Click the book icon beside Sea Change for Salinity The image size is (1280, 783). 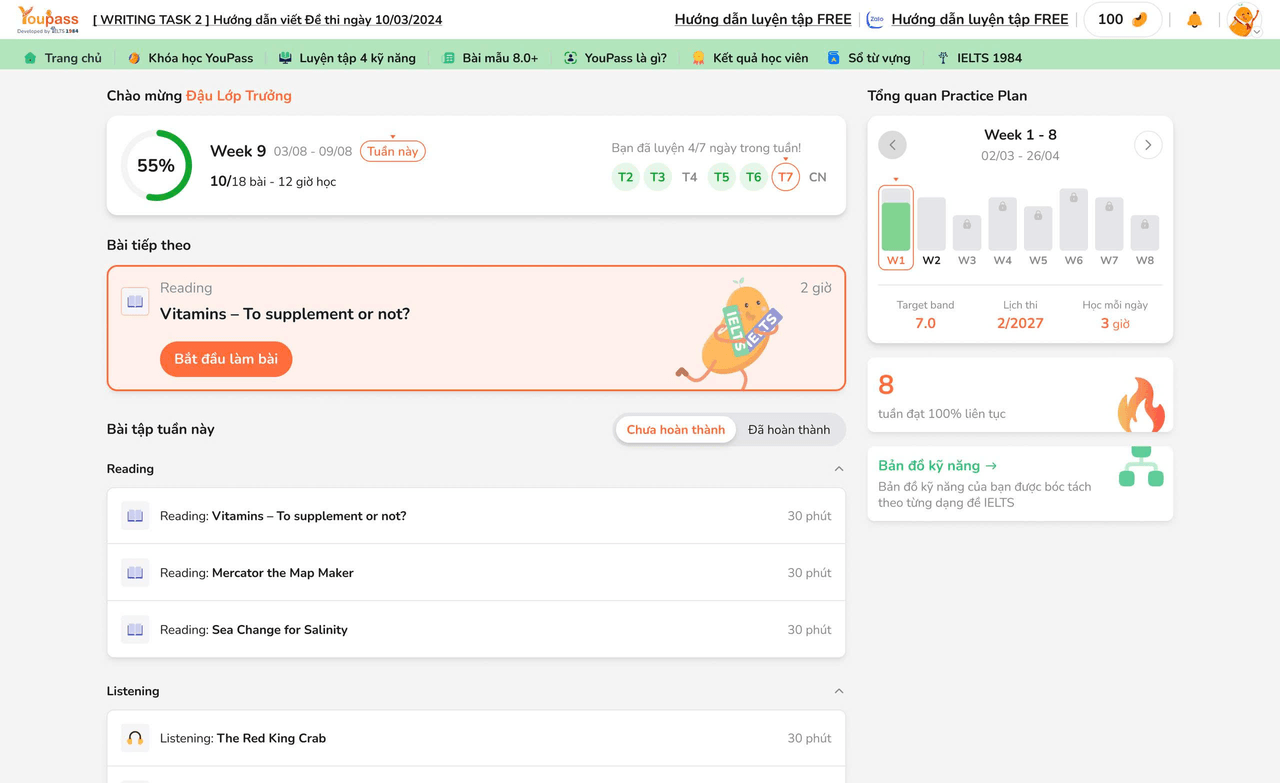pos(135,630)
